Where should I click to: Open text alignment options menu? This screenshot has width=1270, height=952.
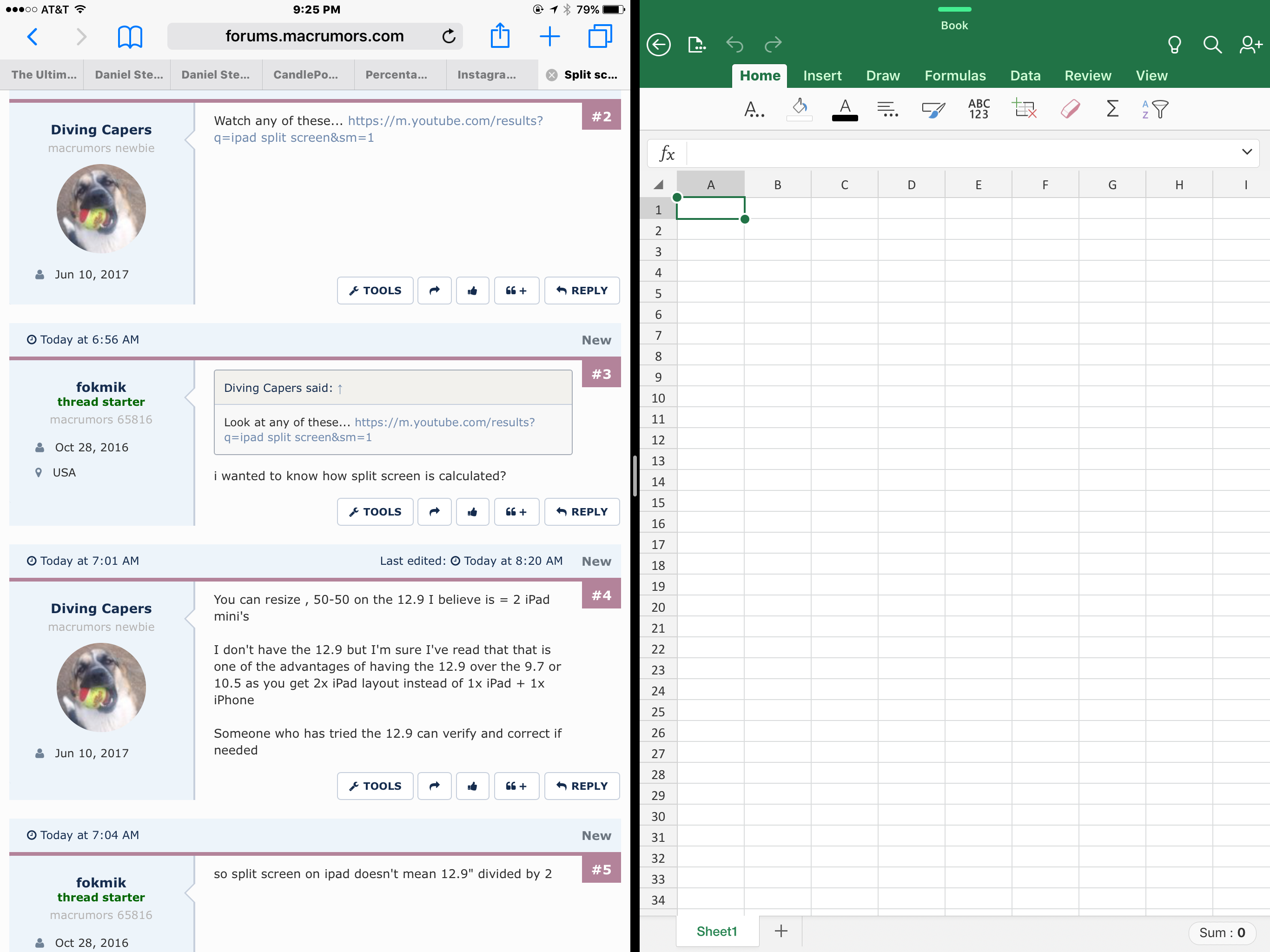(887, 108)
